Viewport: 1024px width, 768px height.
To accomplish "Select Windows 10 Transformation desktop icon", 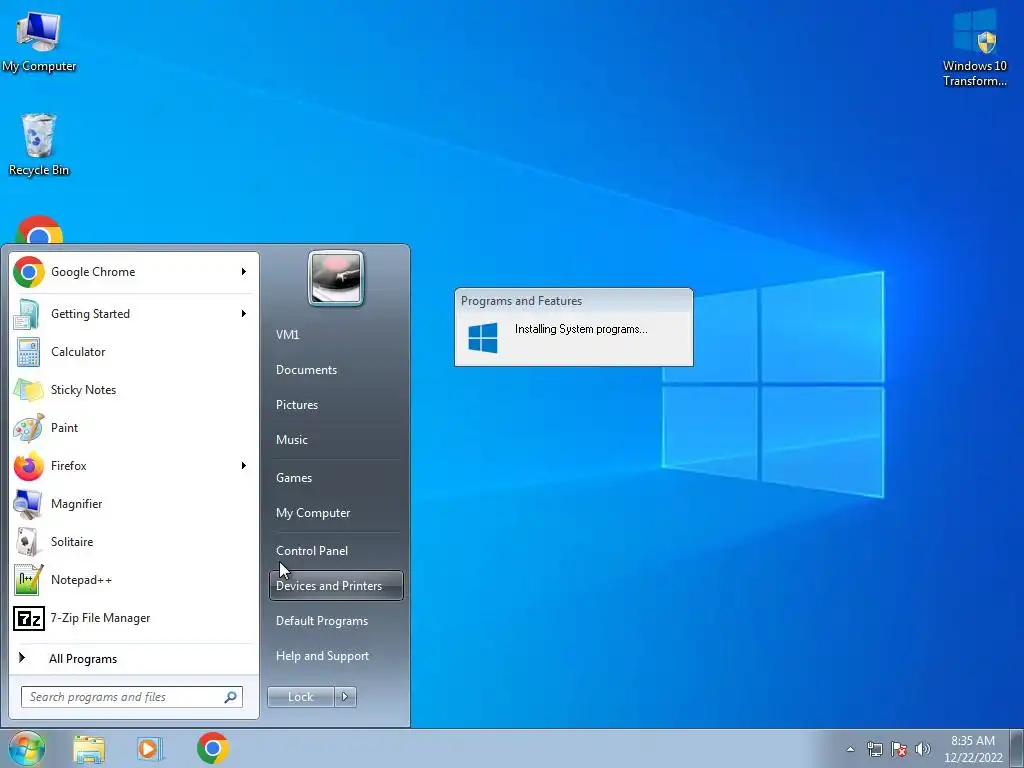I will click(x=974, y=48).
